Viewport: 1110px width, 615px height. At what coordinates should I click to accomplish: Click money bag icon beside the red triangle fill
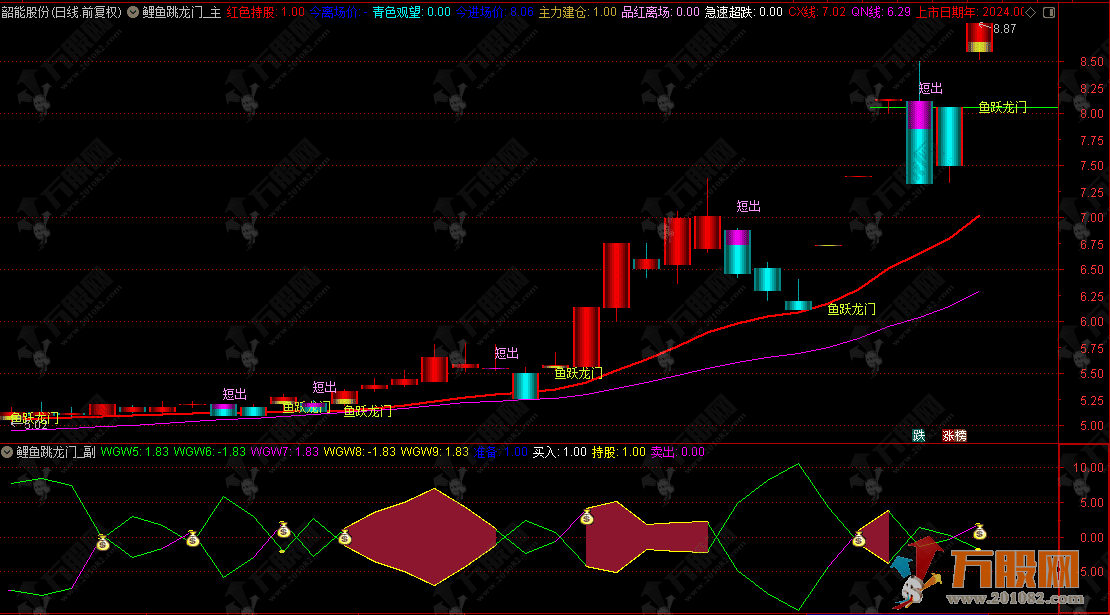859,539
